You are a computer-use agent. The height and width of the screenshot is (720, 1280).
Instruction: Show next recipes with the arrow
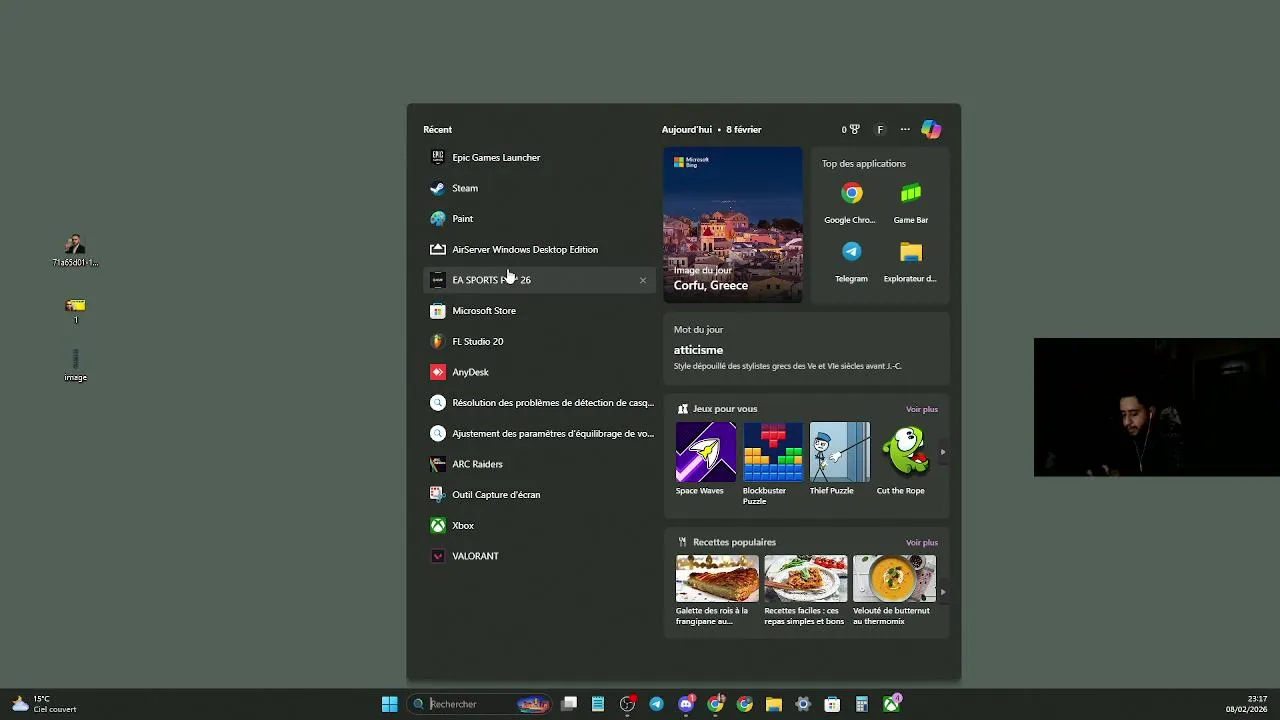pos(943,592)
